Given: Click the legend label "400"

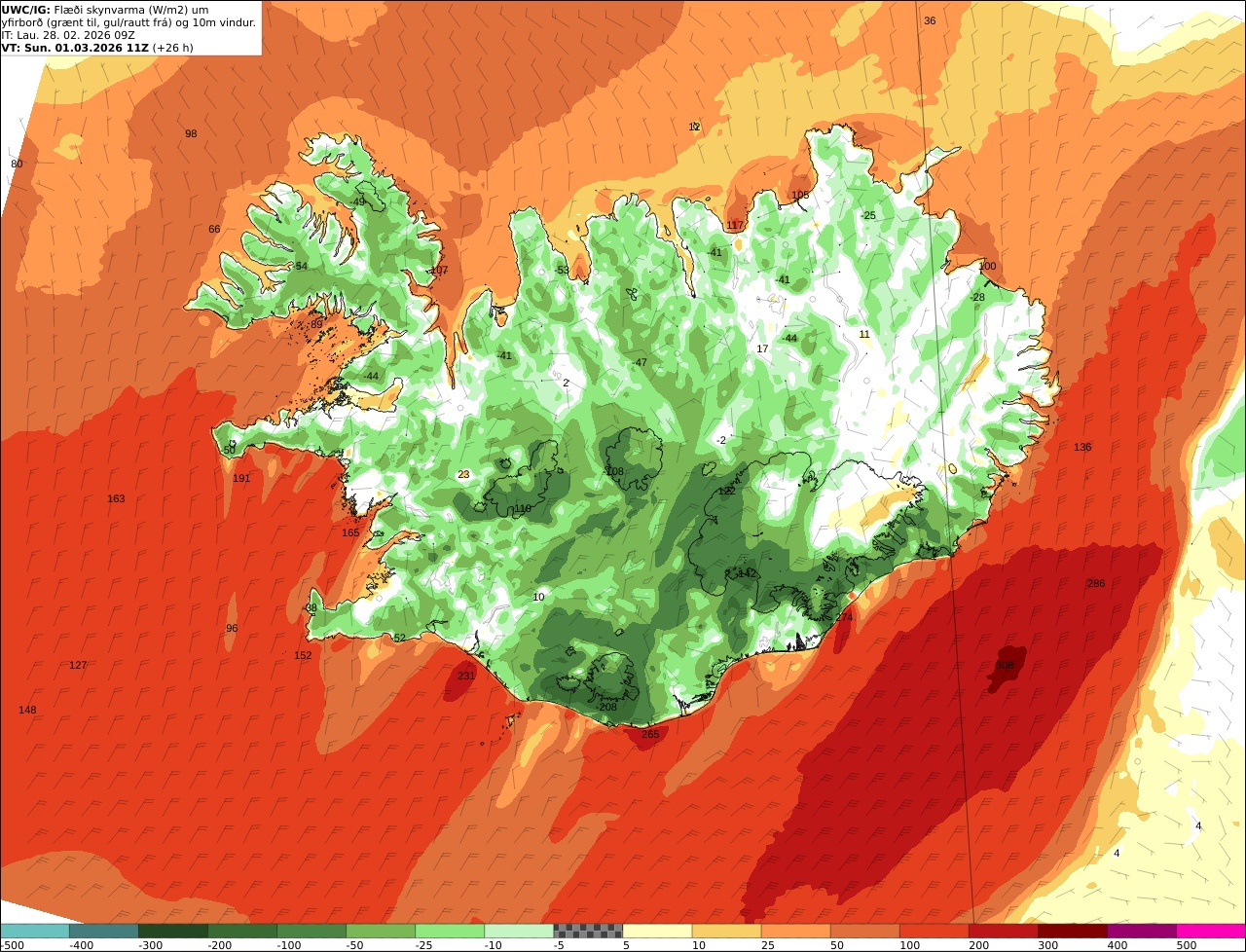Looking at the screenshot, I should [1118, 945].
